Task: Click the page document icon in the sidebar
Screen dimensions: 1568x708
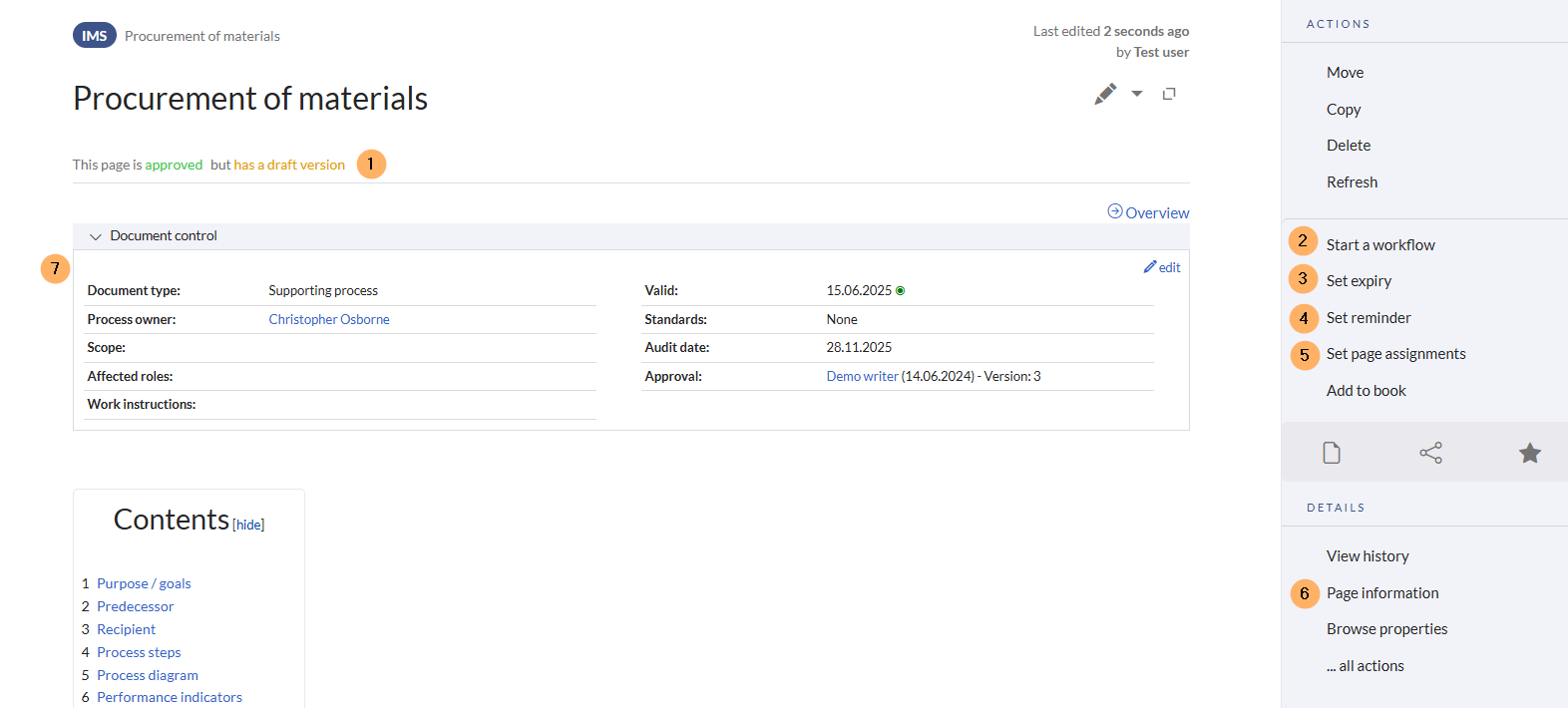Action: (1332, 453)
